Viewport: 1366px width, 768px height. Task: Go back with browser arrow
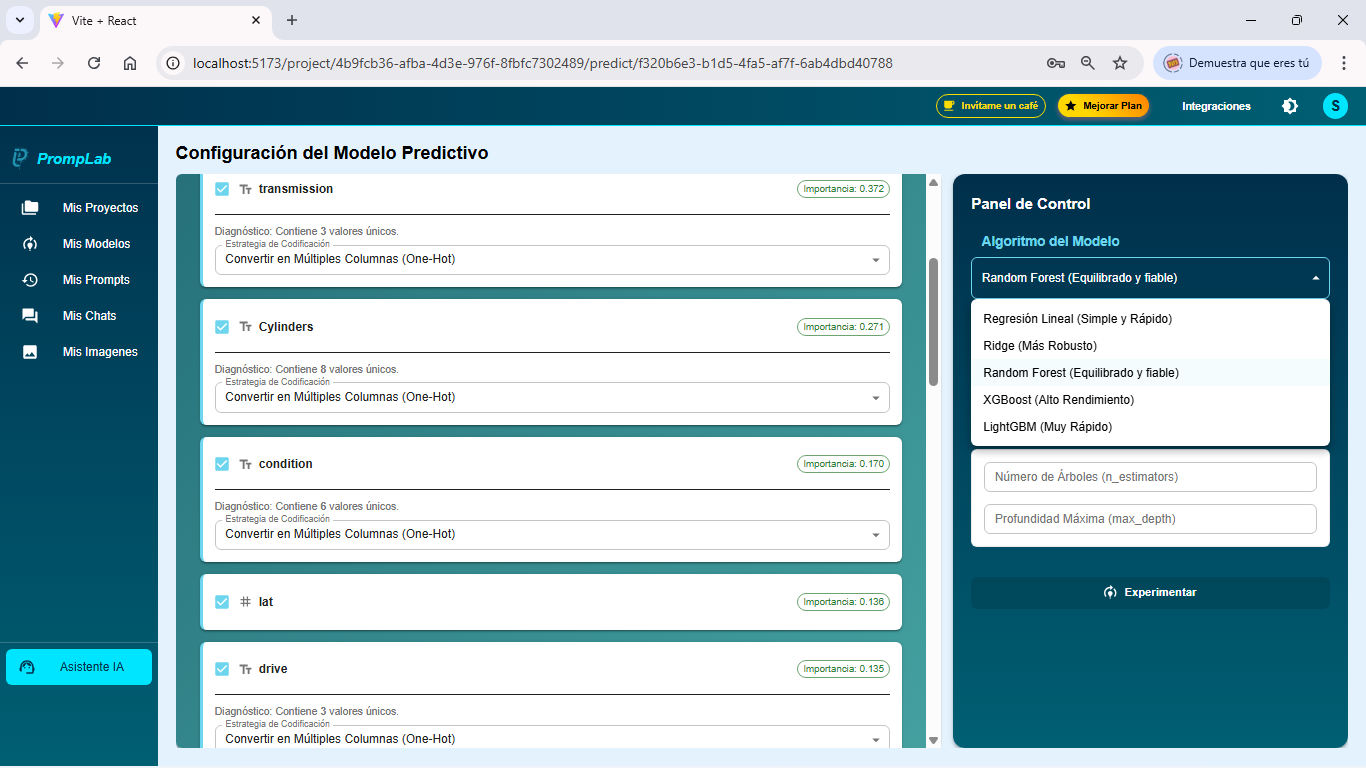point(22,63)
